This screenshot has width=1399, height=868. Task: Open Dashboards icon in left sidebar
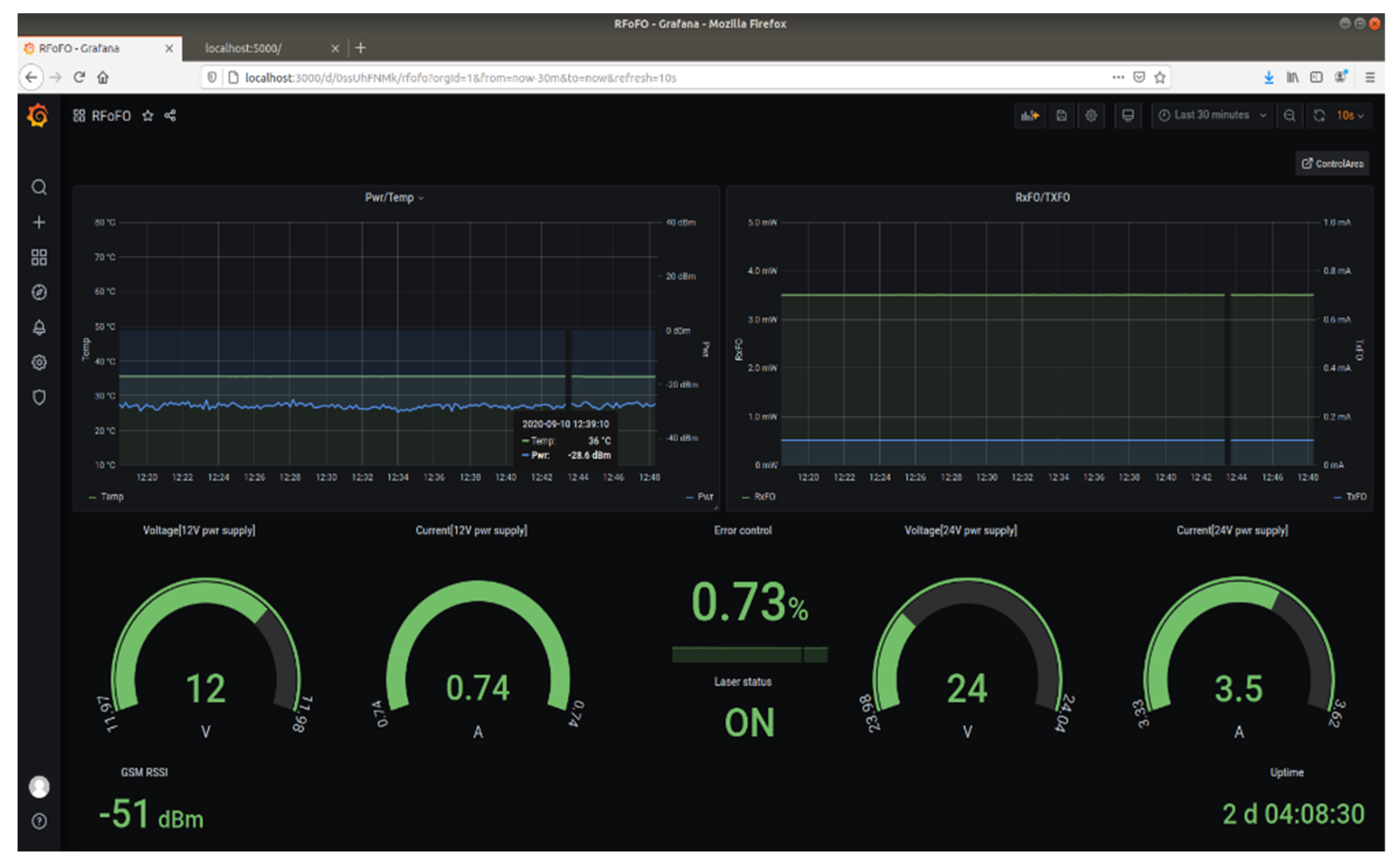(38, 257)
